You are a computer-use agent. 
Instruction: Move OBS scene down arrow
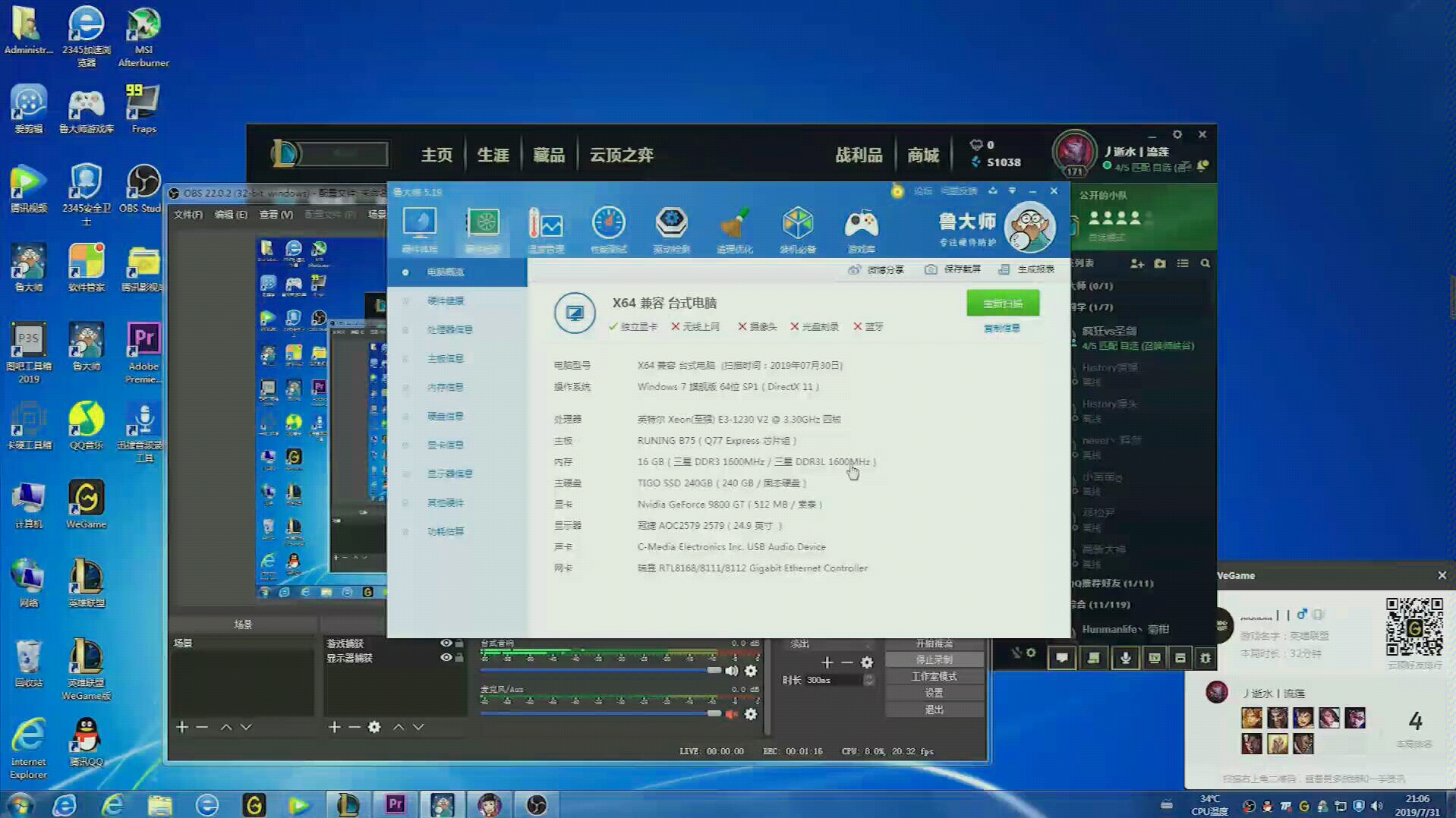tap(246, 727)
